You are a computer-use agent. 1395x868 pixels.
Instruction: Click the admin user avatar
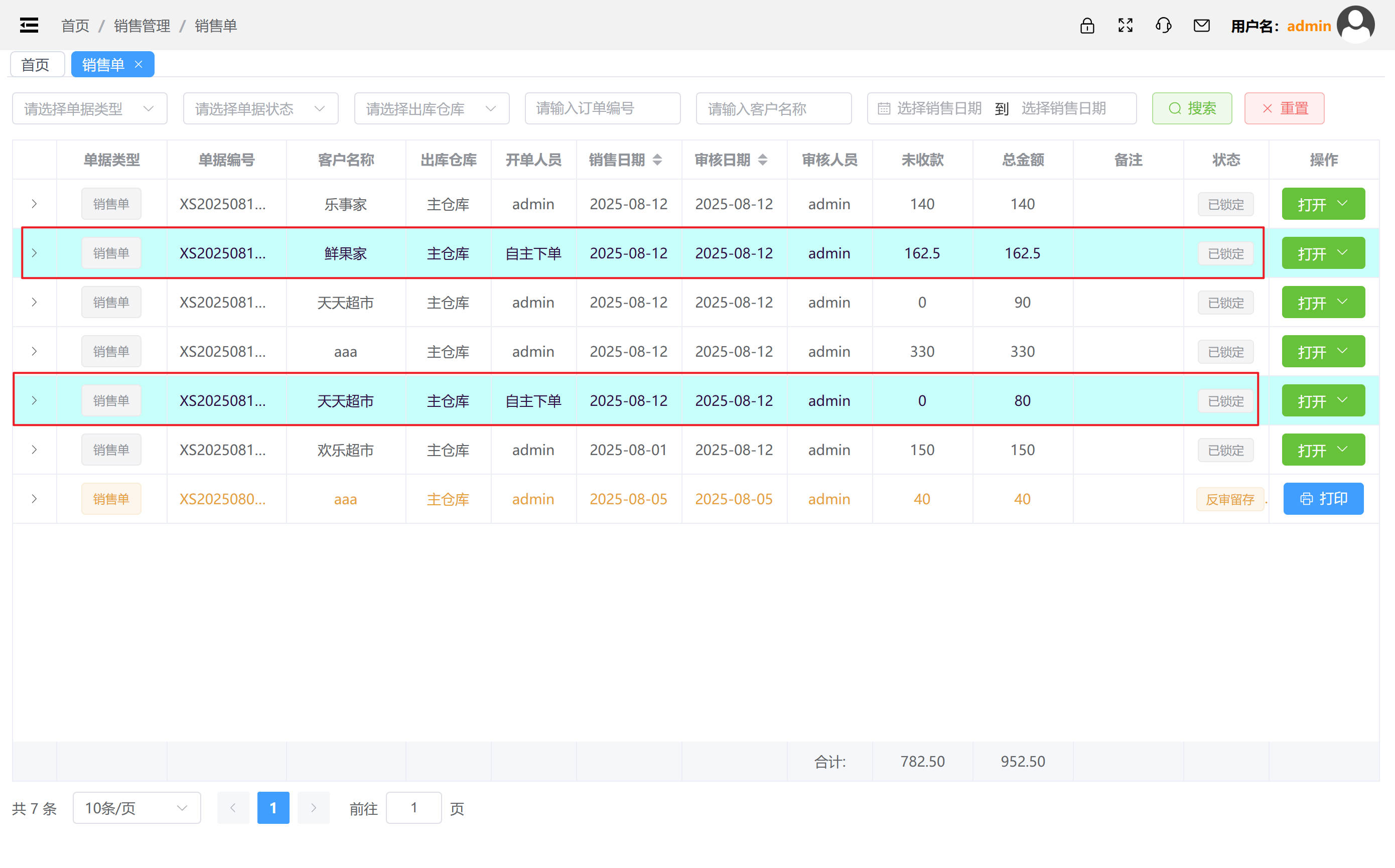(x=1355, y=24)
